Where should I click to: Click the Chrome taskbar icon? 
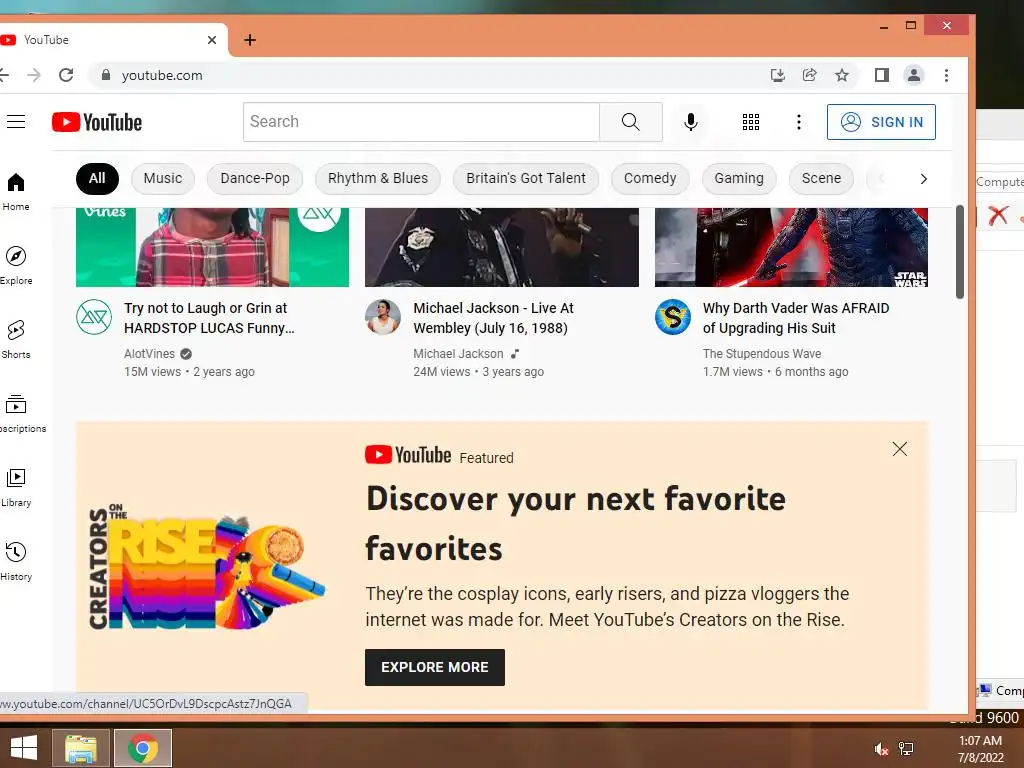(143, 748)
